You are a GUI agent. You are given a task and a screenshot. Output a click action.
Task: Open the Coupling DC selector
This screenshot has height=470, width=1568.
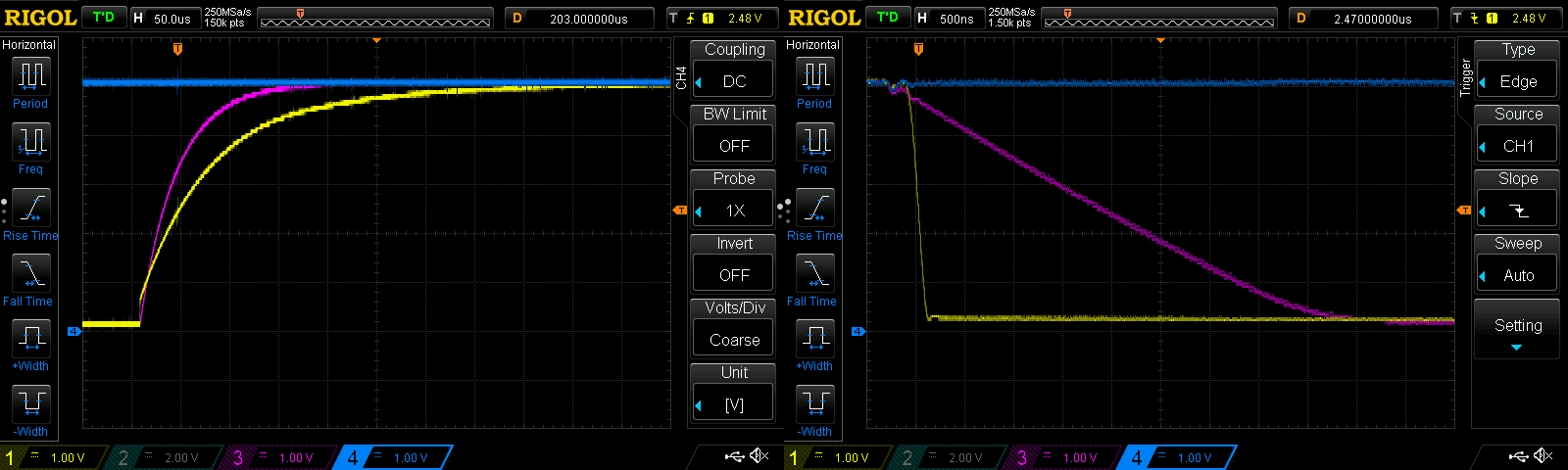pos(734,81)
